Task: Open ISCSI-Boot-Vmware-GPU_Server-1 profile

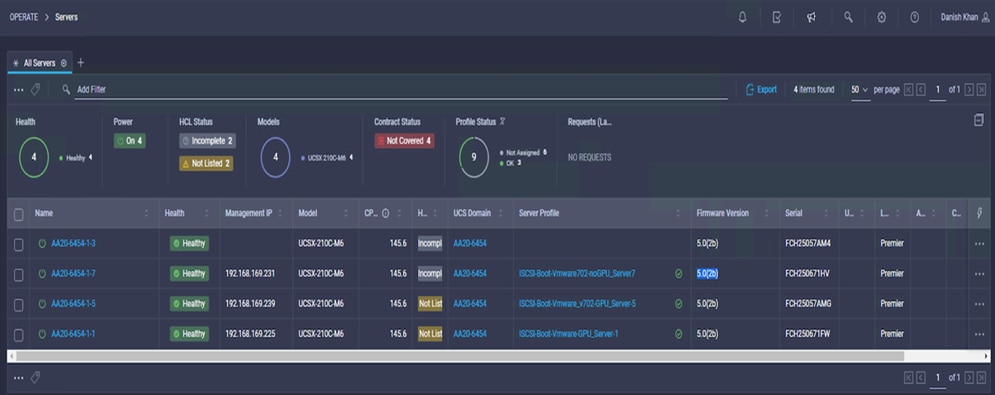Action: pyautogui.click(x=569, y=333)
